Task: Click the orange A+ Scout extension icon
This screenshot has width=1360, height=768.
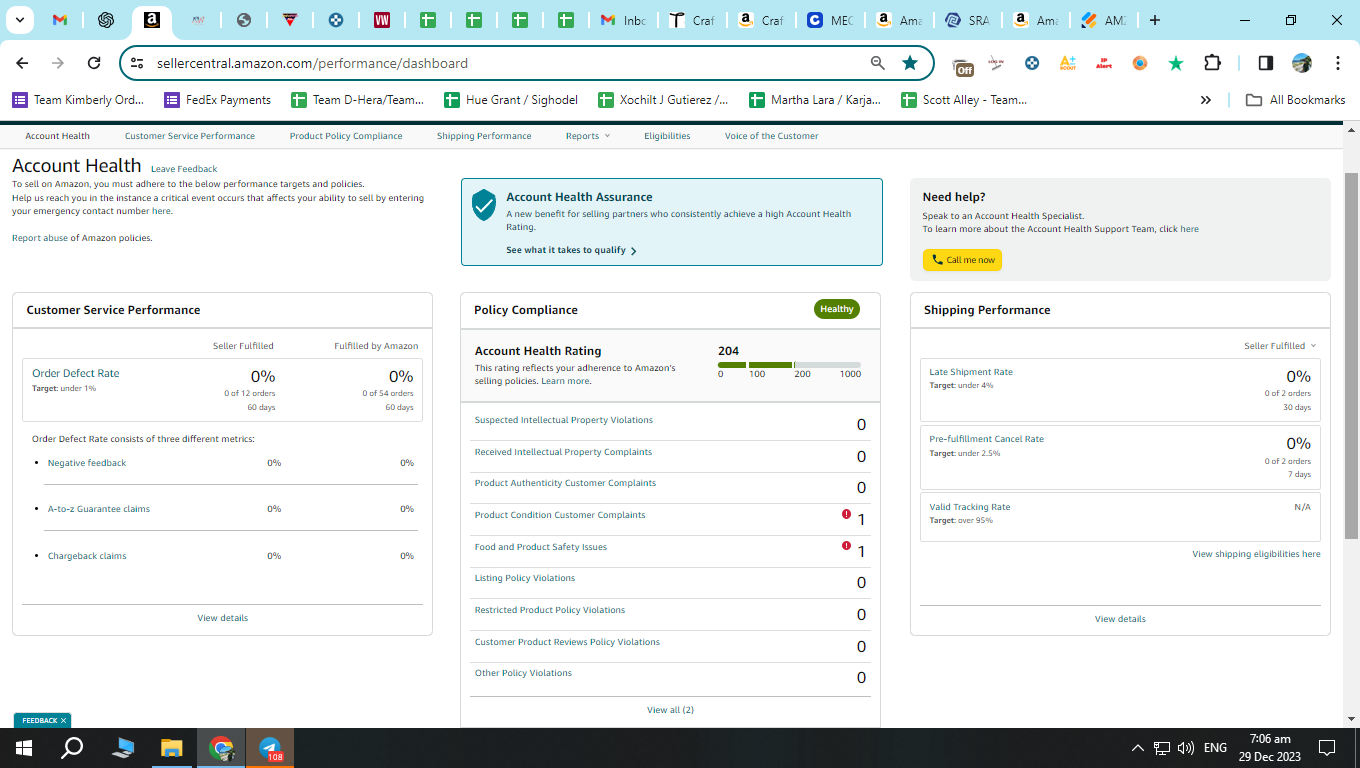Action: [1067, 63]
